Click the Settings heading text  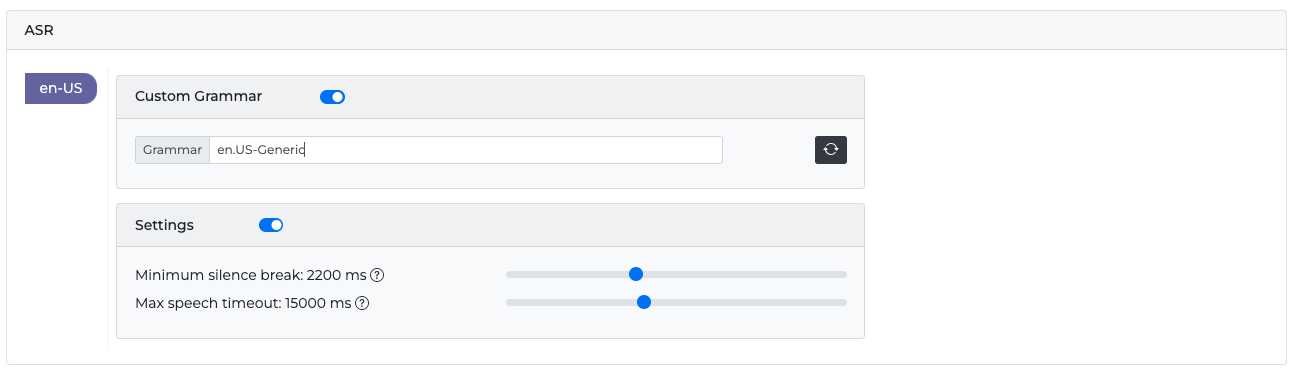164,225
